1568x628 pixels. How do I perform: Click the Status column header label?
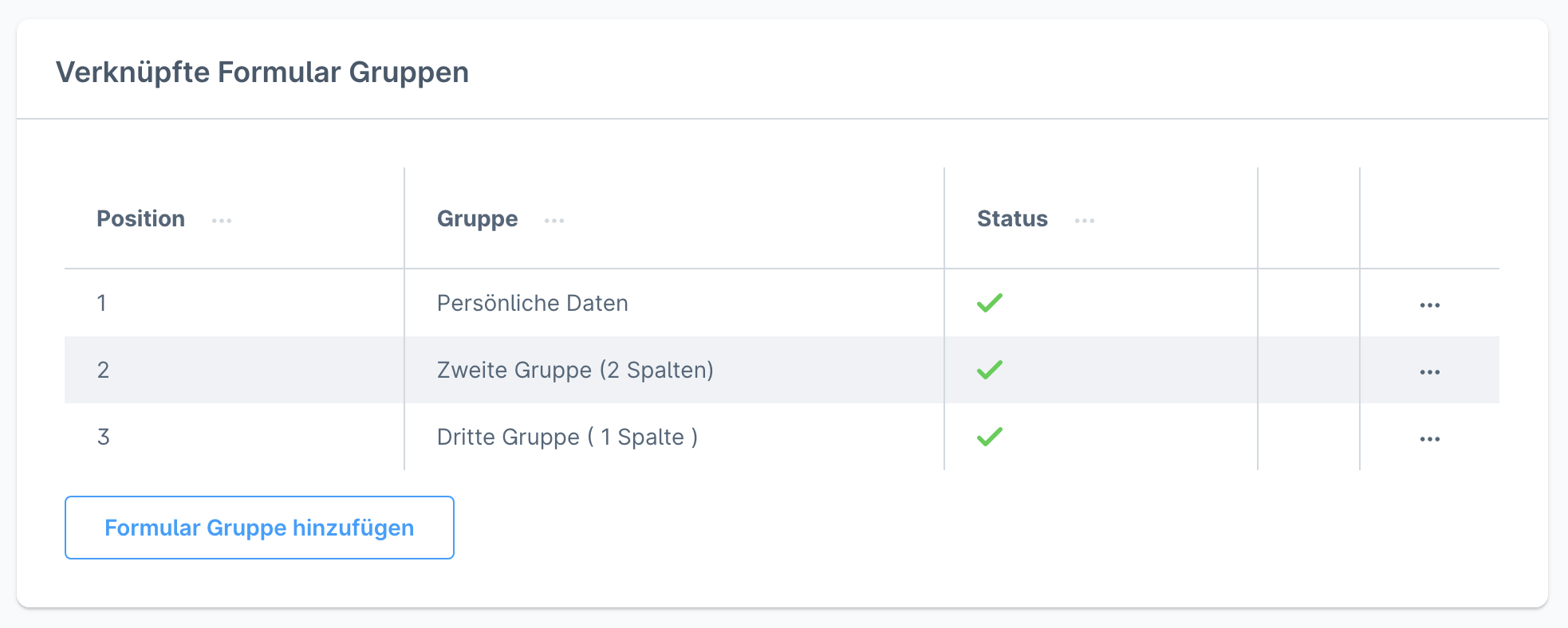(1012, 219)
